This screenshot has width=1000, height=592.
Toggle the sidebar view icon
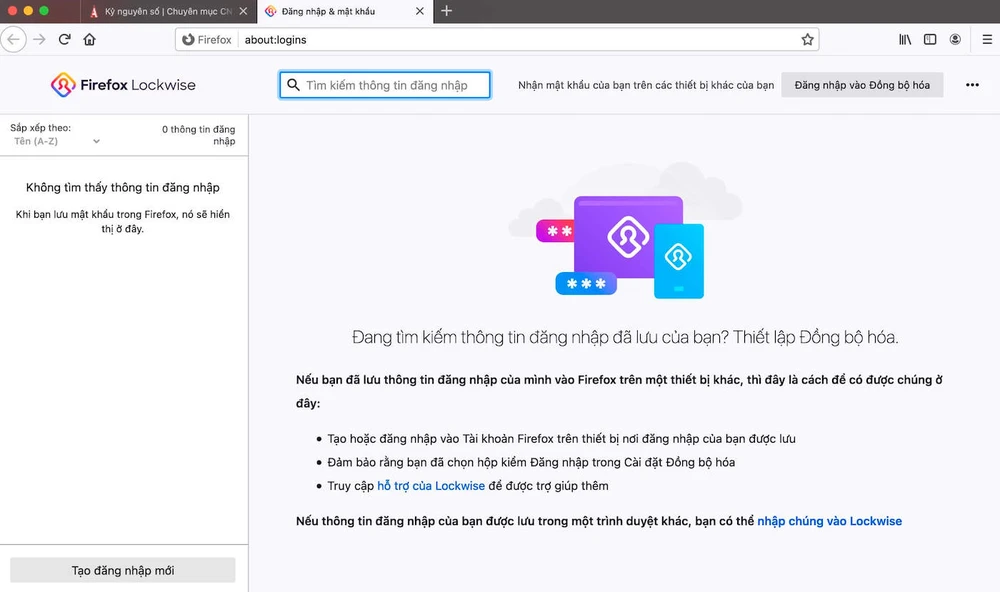coord(930,39)
